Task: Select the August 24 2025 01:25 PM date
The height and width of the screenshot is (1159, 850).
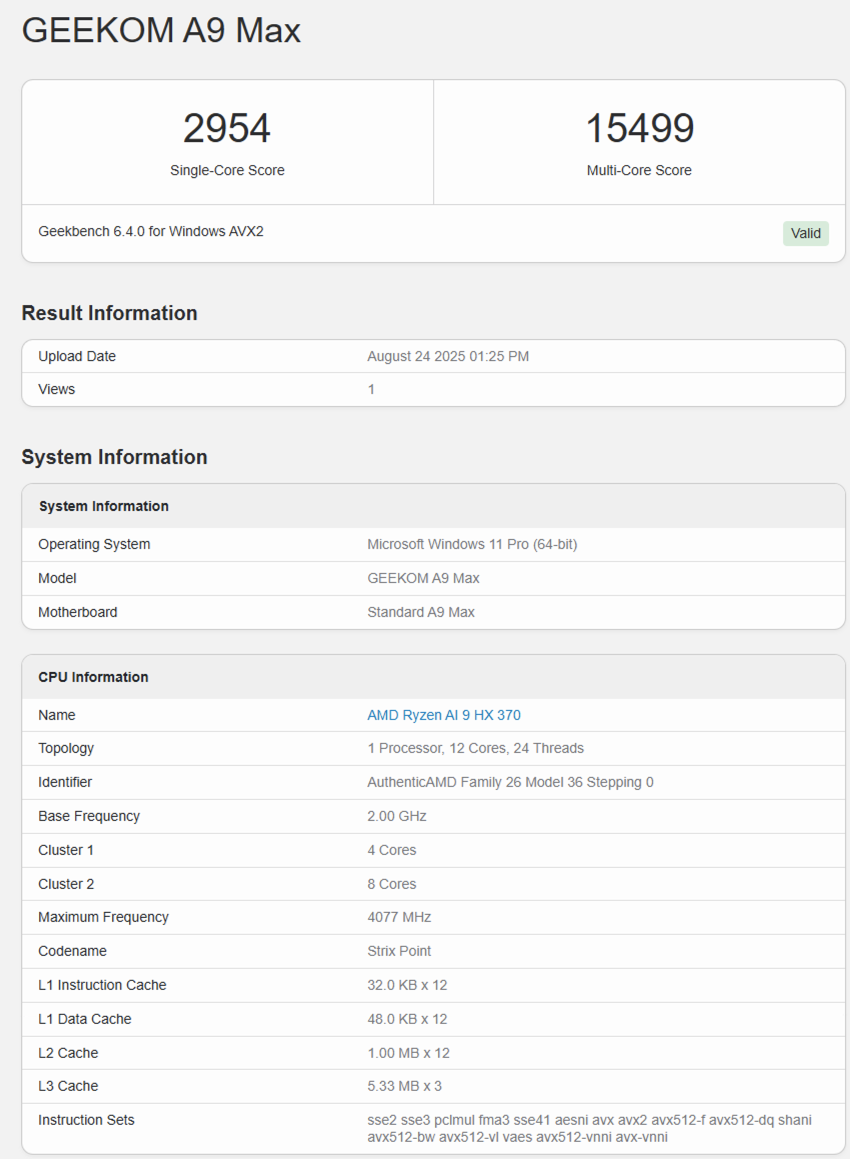Action: click(448, 356)
